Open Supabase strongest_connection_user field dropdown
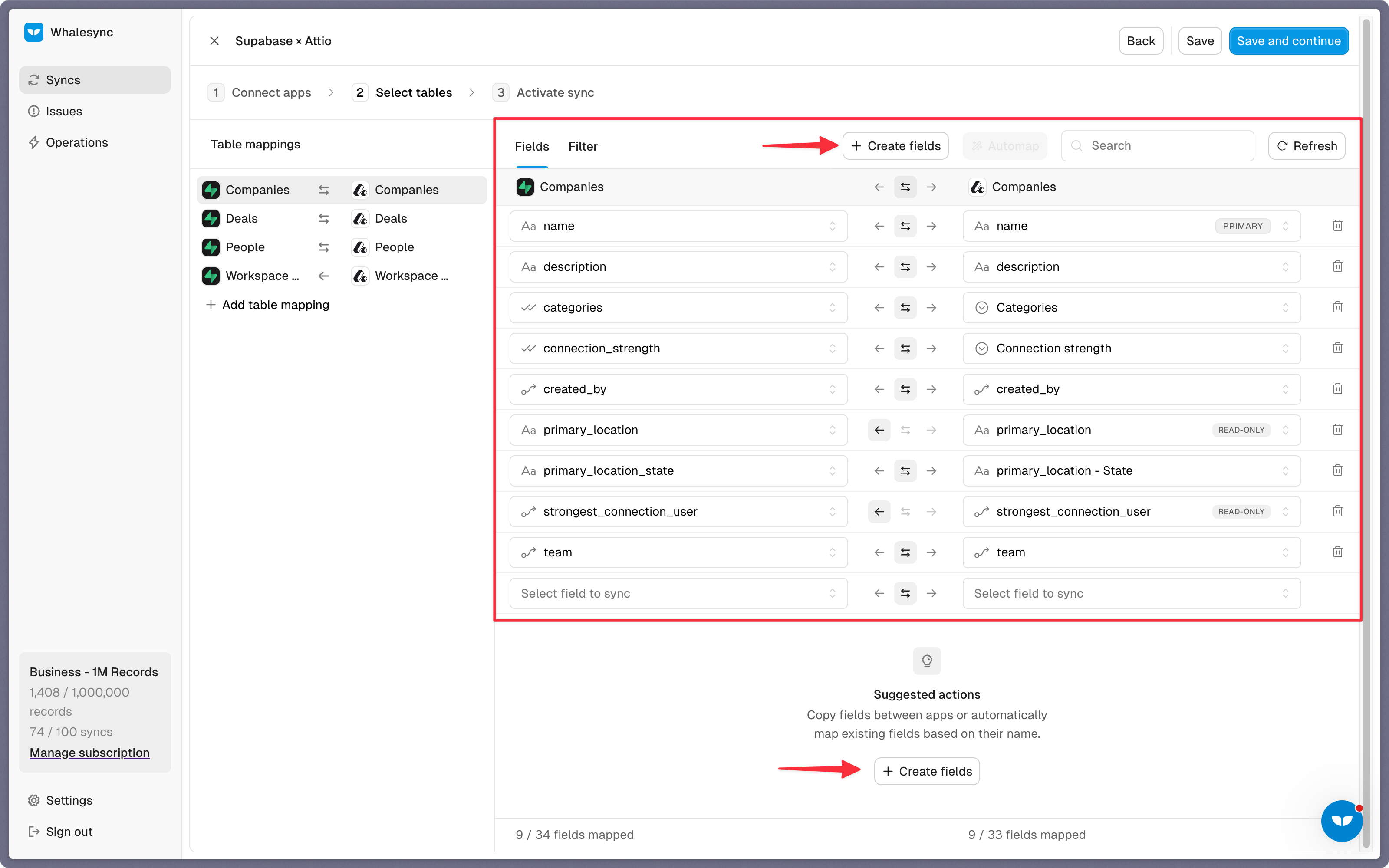Image resolution: width=1389 pixels, height=868 pixels. click(x=678, y=512)
